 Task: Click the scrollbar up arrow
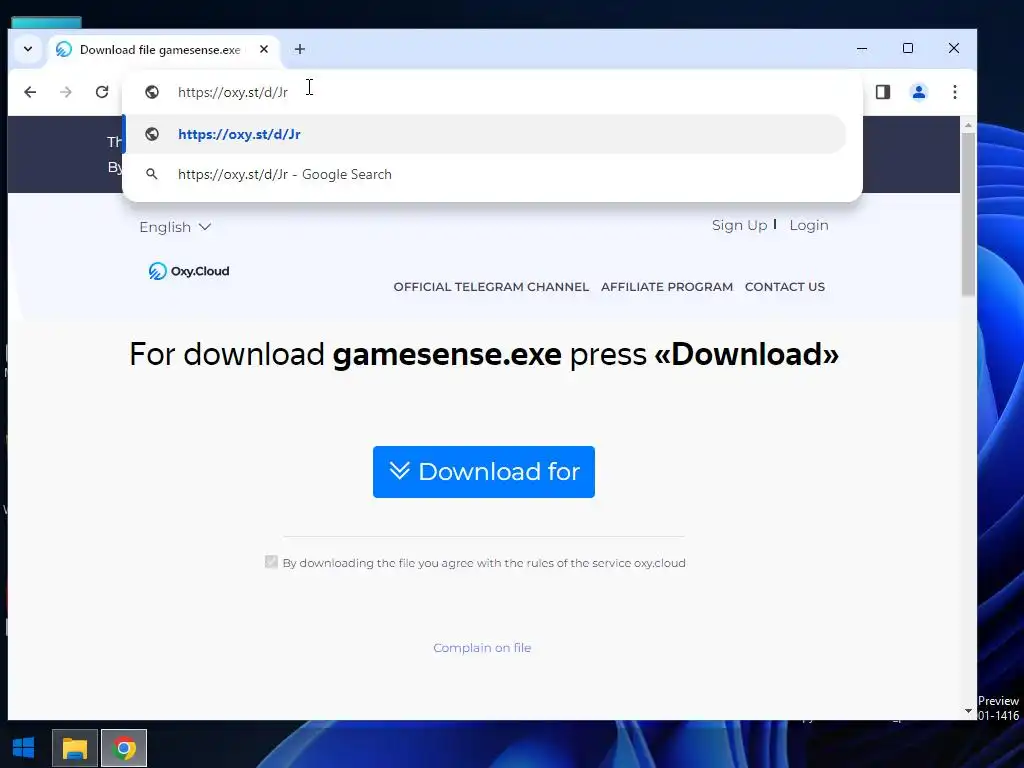[968, 125]
